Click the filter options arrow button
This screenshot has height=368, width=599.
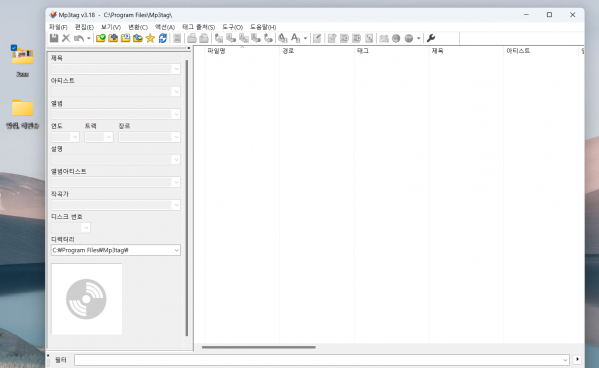577,359
